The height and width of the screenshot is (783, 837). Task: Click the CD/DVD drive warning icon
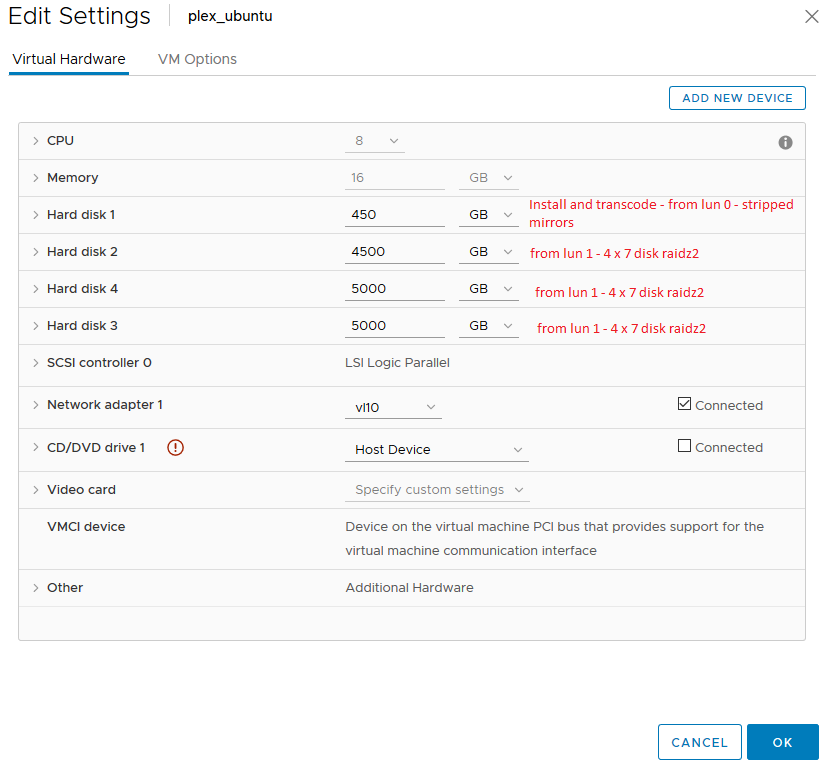[176, 448]
